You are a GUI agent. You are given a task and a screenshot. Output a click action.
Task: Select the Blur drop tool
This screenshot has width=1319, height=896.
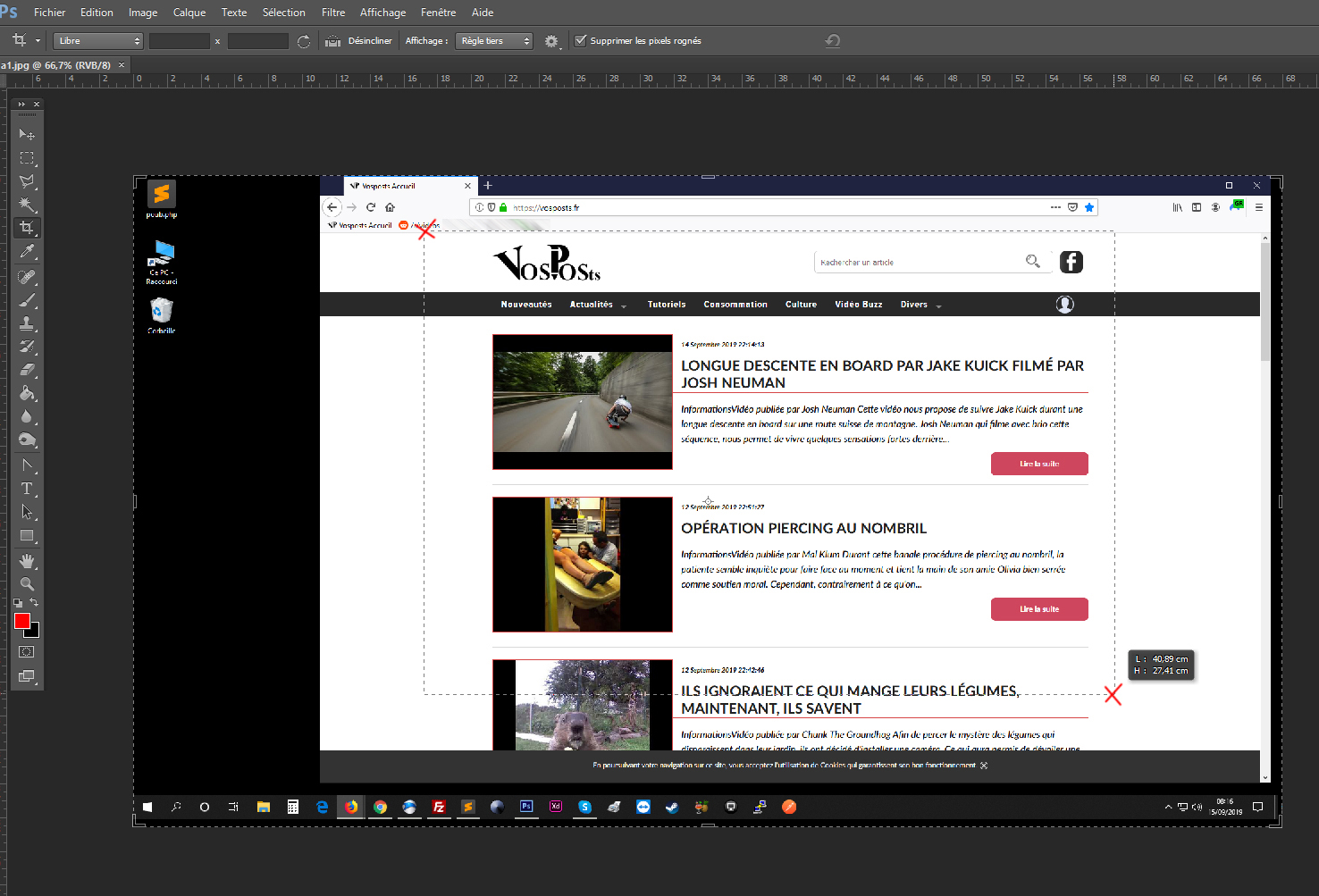coord(27,416)
